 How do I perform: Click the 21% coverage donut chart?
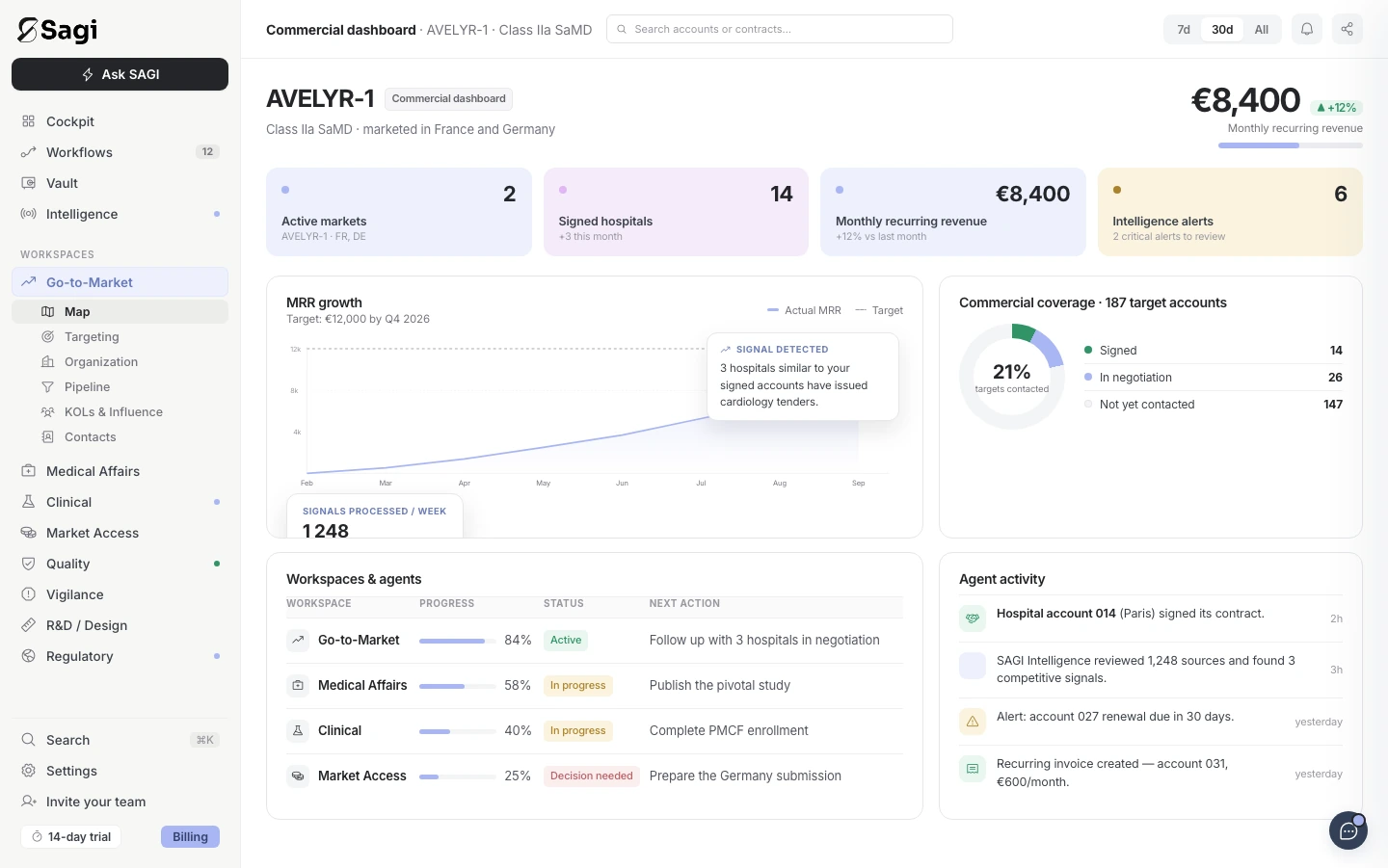[1012, 377]
